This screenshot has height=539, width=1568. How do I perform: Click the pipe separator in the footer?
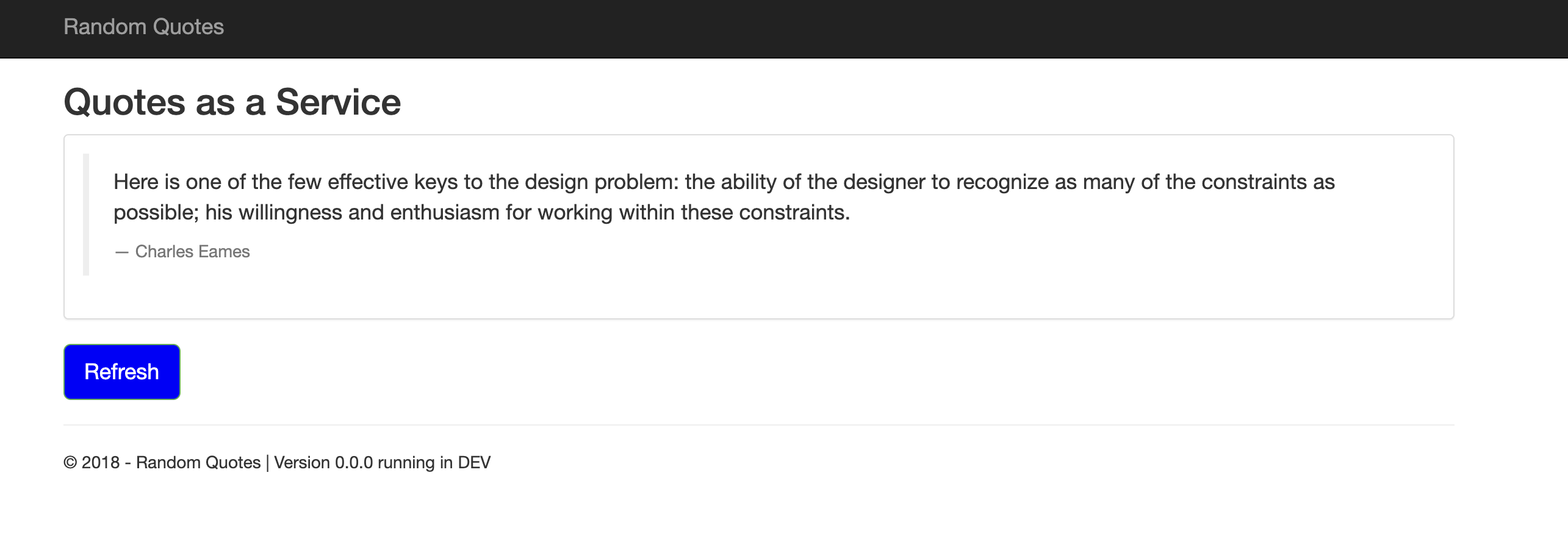coord(267,463)
